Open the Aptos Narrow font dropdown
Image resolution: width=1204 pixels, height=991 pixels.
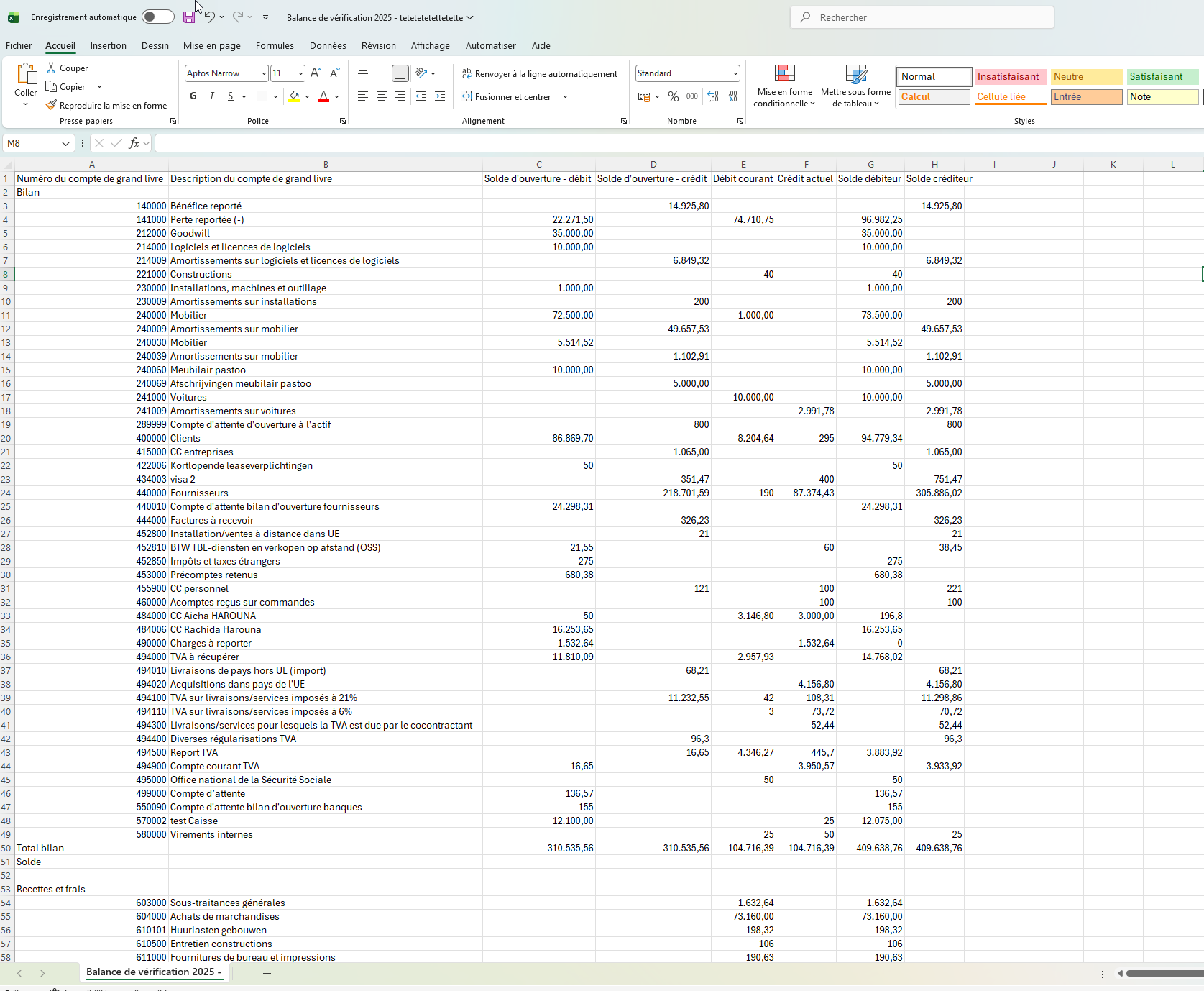pos(264,73)
